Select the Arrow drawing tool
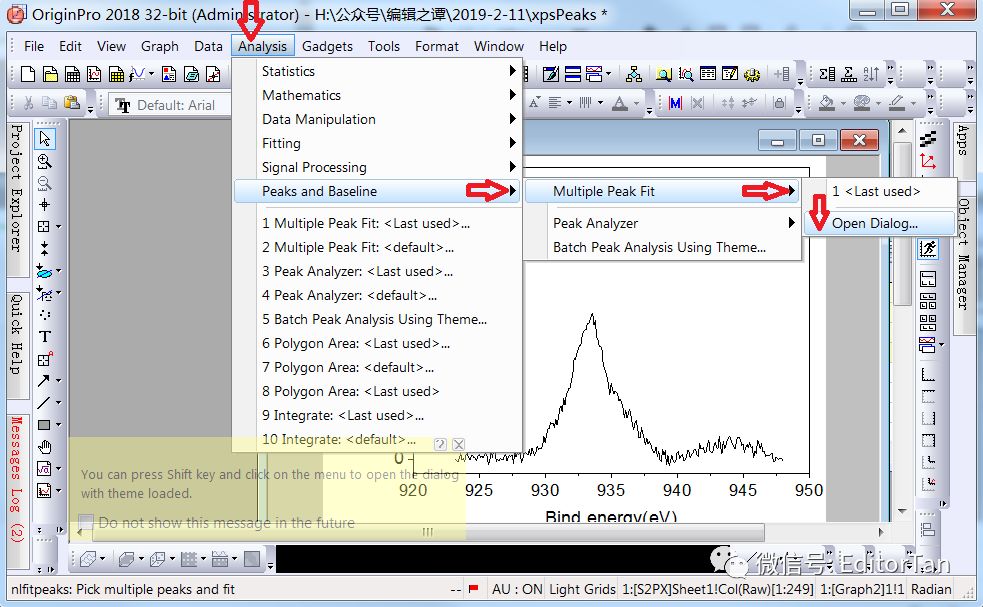Viewport: 983px width, 607px height. pyautogui.click(x=43, y=381)
